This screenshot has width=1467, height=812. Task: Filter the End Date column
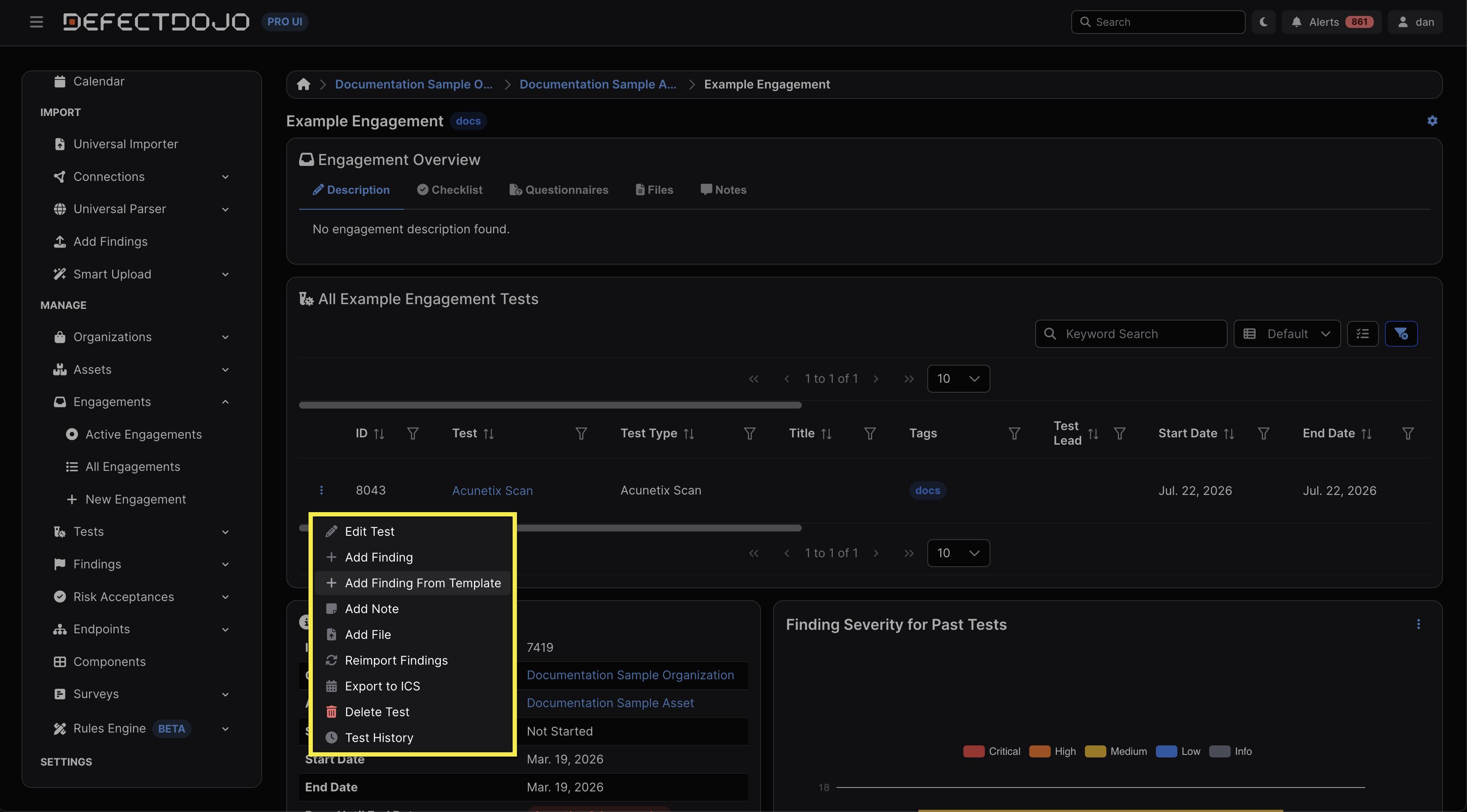1408,434
